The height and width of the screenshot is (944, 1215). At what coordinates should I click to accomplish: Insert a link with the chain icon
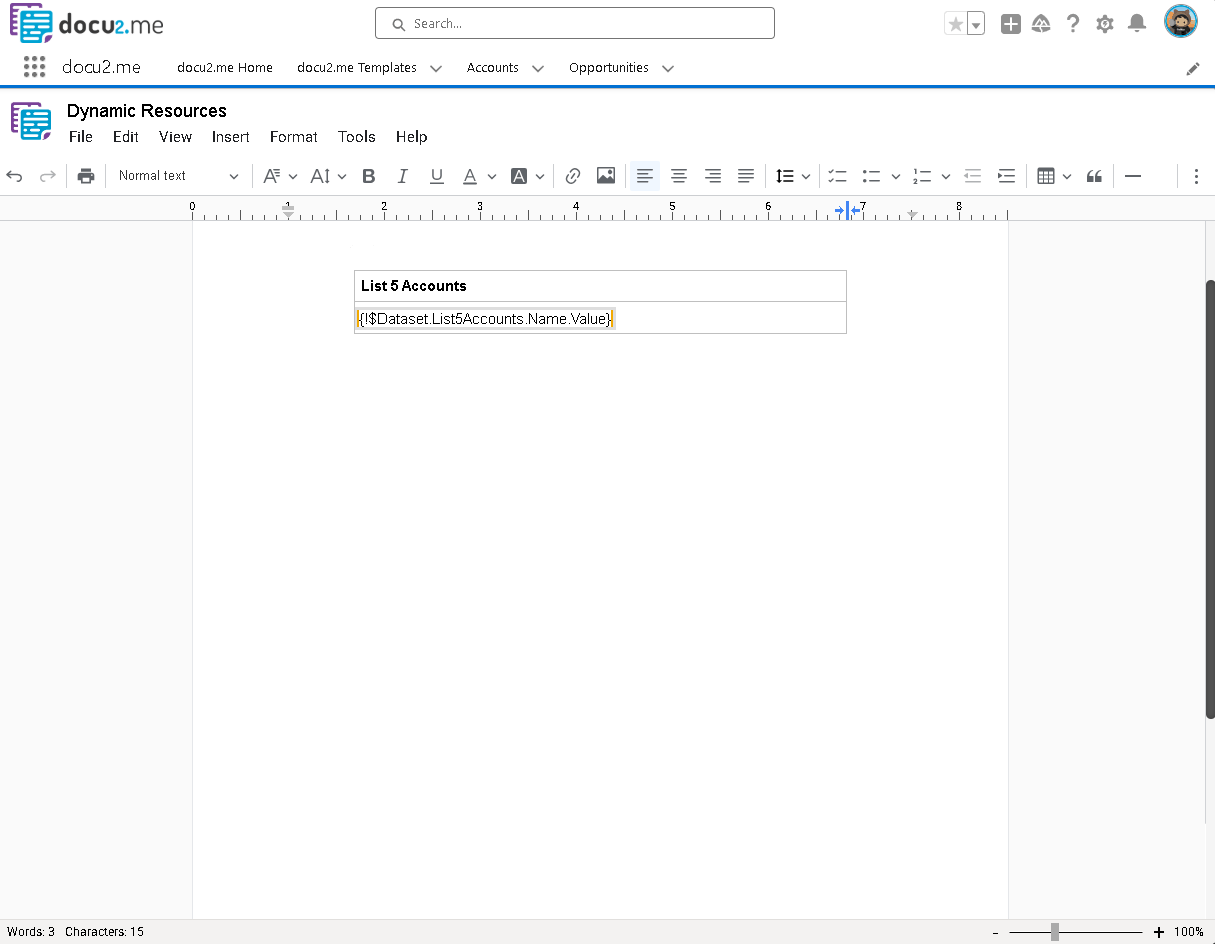[573, 176]
